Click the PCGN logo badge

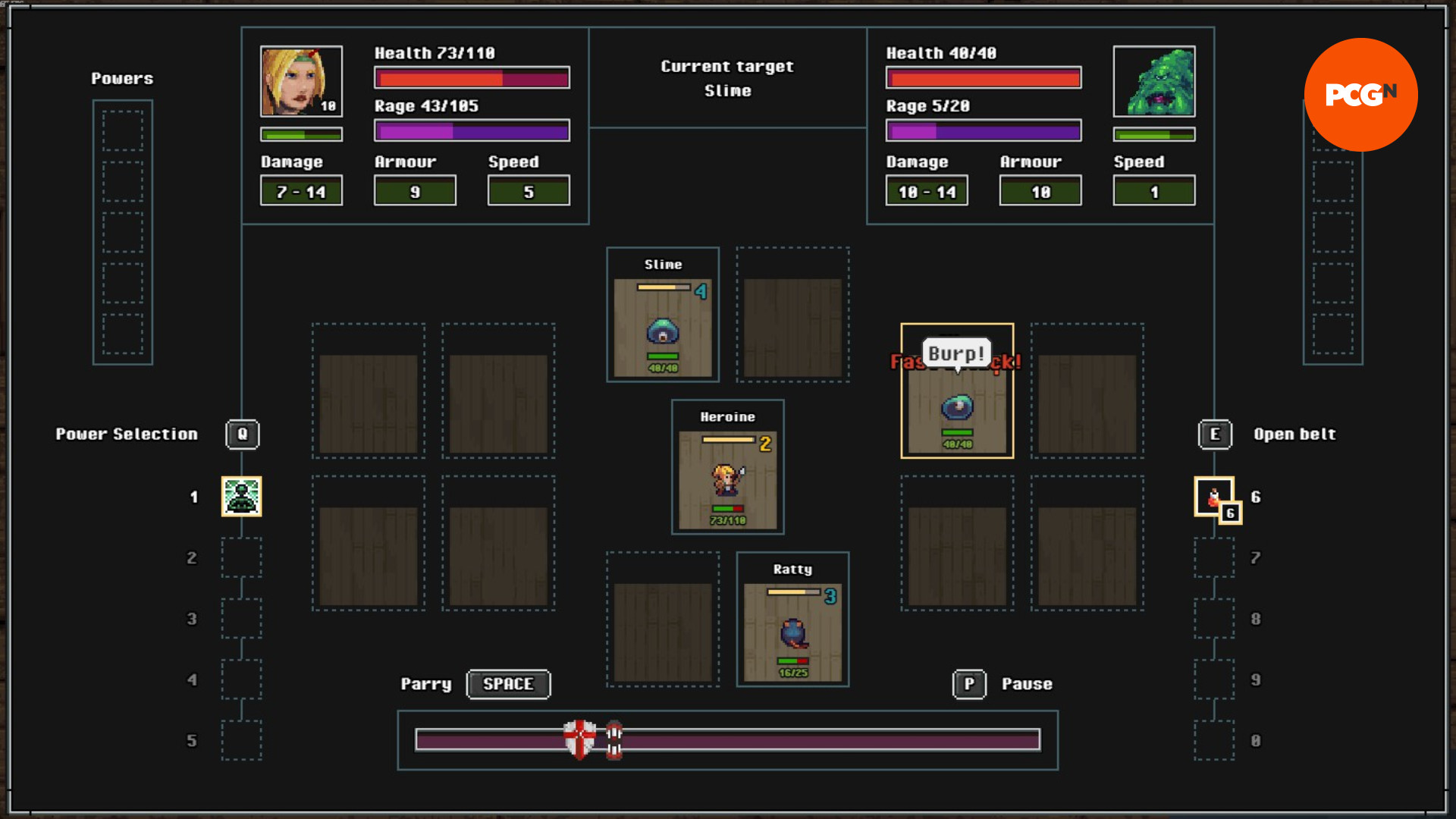[x=1360, y=95]
